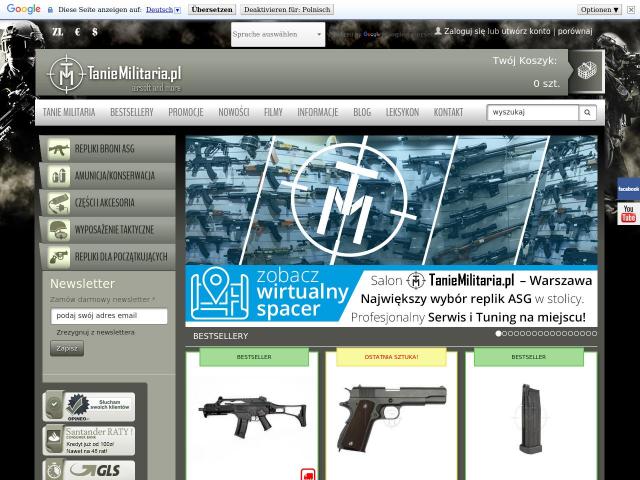Click the helmet icon for Wyposażenie taktyczne

click(x=59, y=230)
